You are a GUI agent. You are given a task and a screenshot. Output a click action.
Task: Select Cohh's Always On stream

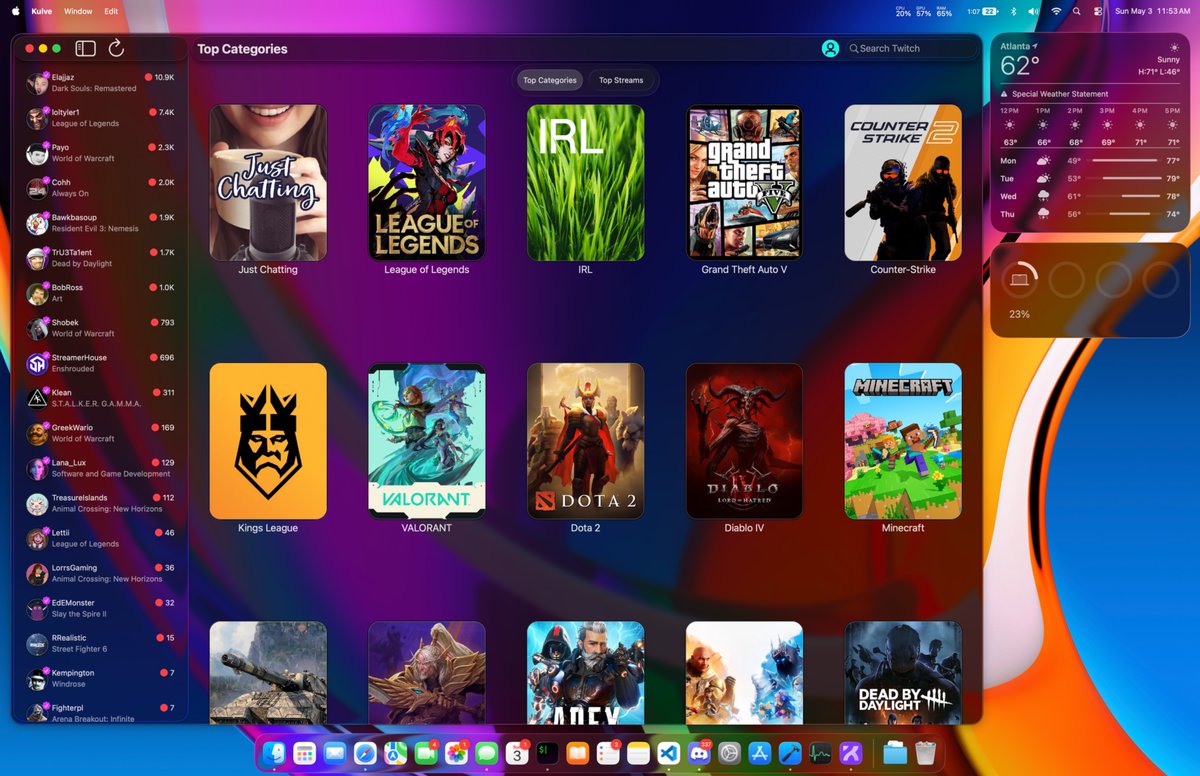[100, 188]
